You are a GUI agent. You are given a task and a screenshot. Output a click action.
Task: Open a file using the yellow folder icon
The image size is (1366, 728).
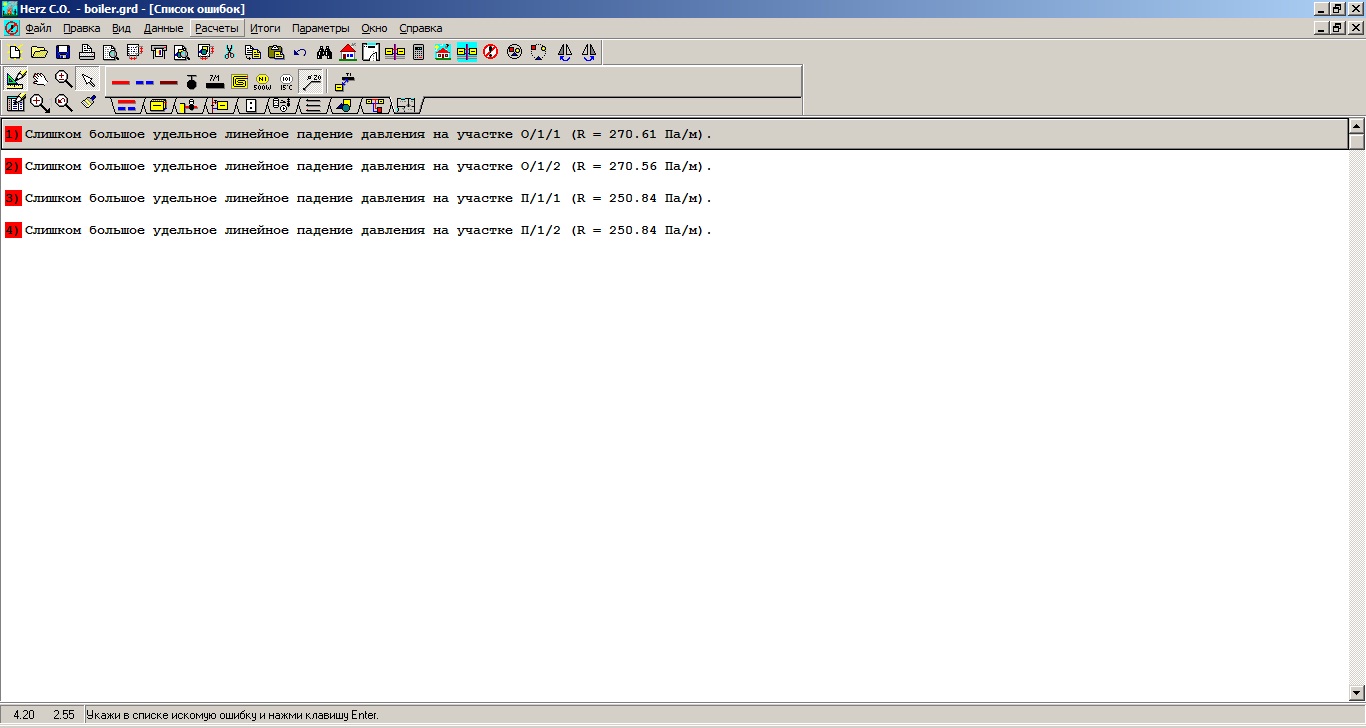[39, 52]
